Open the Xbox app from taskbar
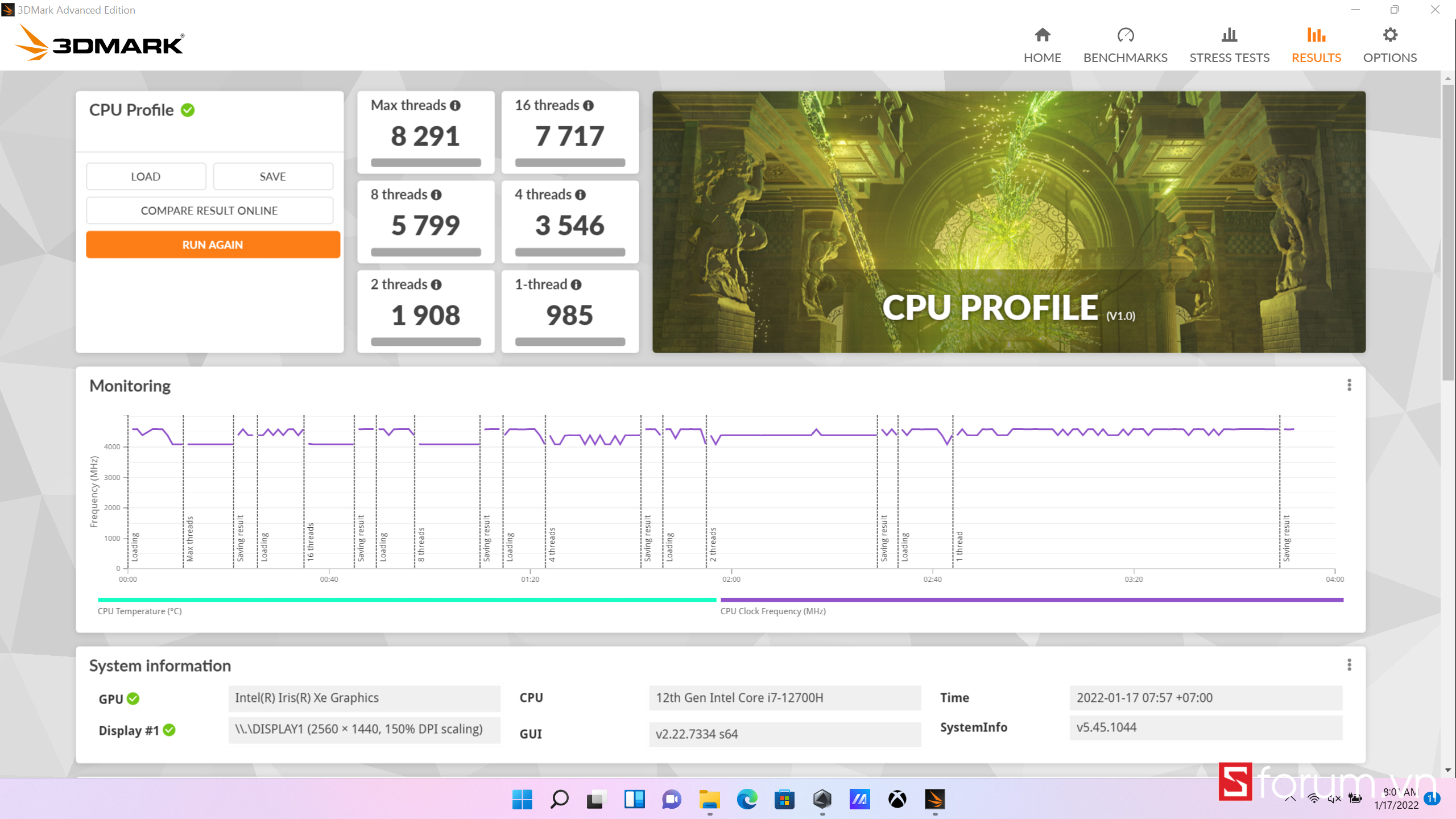This screenshot has height=819, width=1456. tap(897, 799)
